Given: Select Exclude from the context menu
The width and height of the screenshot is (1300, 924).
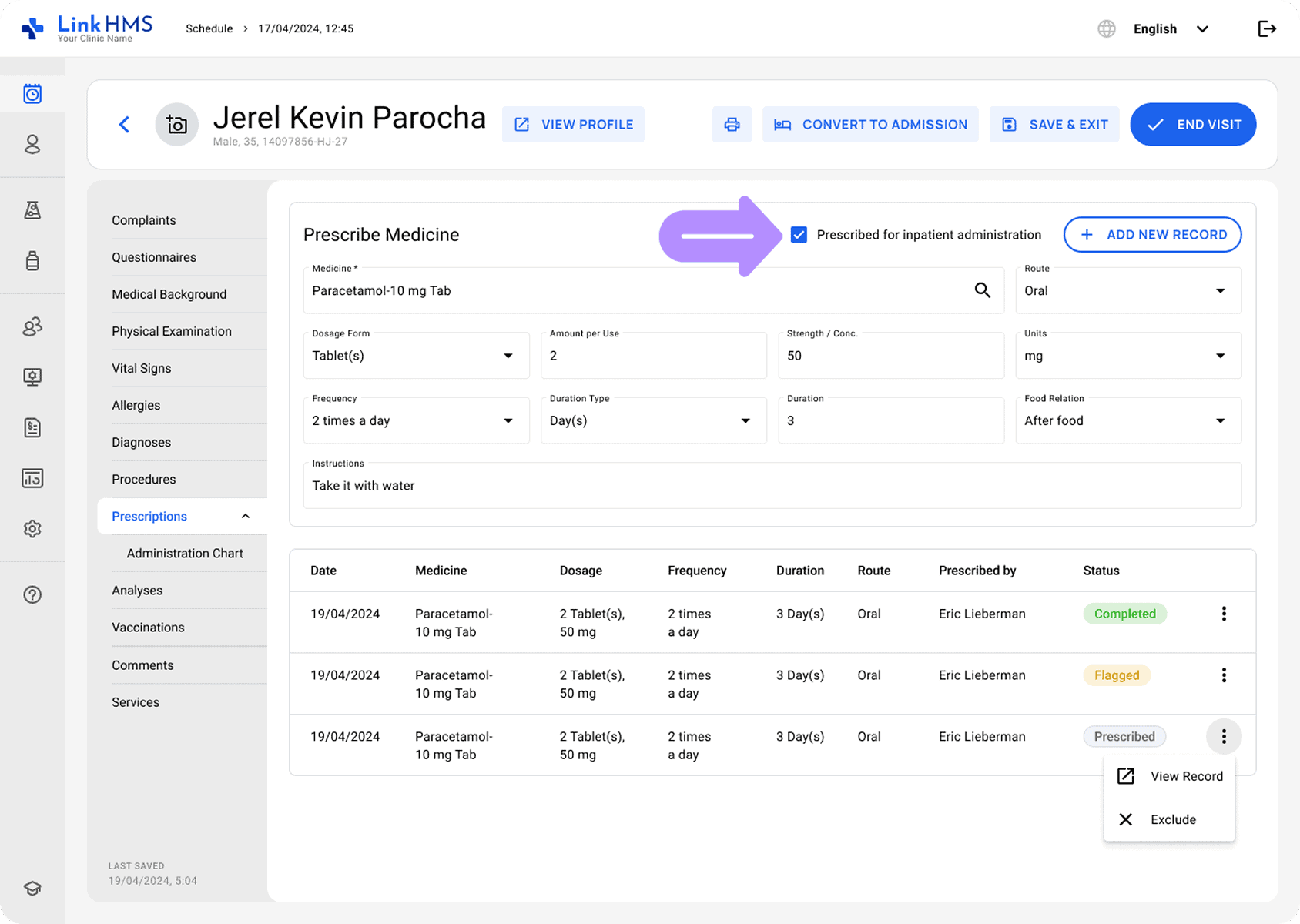Looking at the screenshot, I should [x=1172, y=819].
